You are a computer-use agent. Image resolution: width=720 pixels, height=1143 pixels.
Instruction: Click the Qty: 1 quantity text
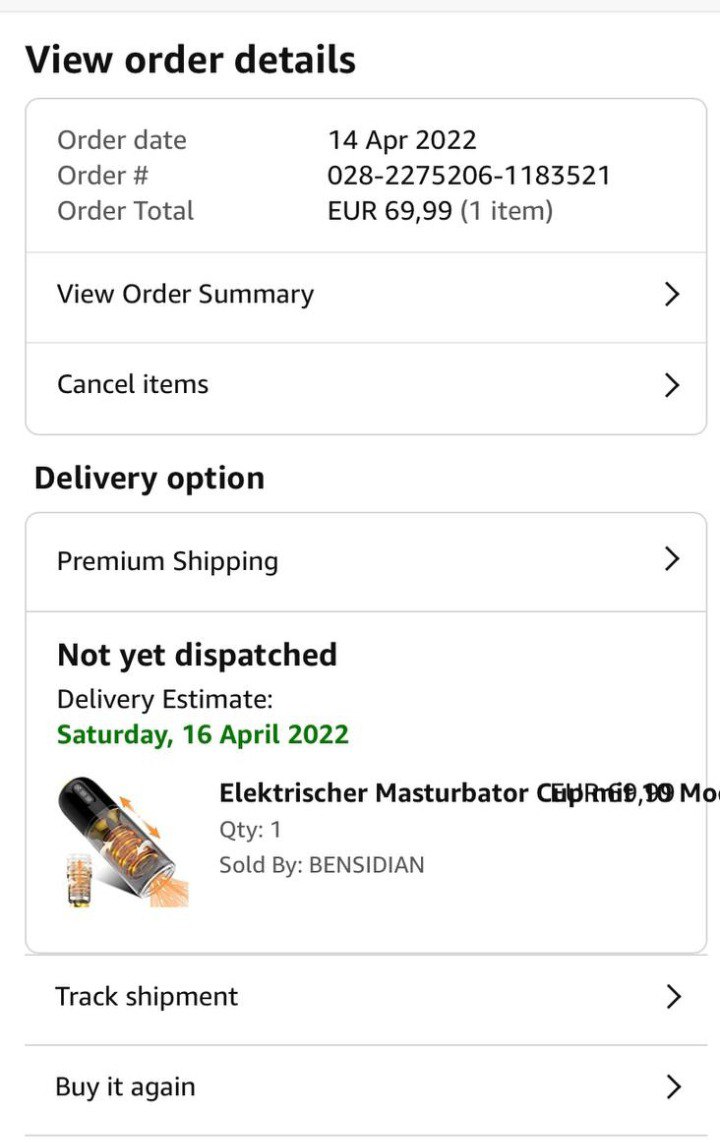point(250,830)
